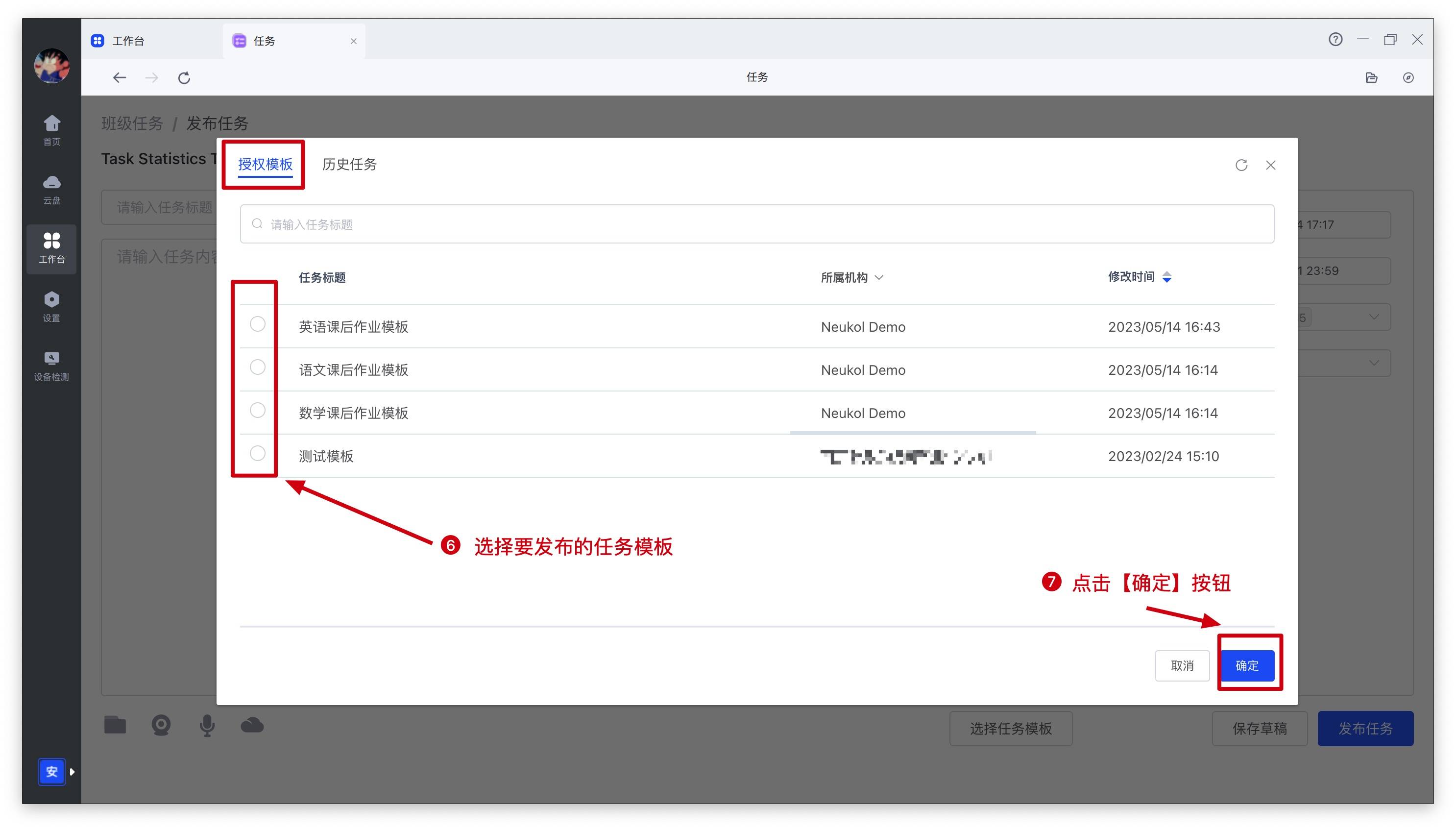
Task: Refresh the template list in dialog
Action: pyautogui.click(x=1241, y=165)
